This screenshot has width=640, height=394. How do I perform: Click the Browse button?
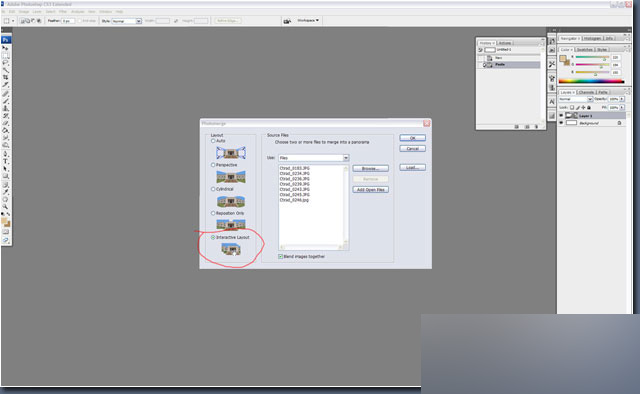click(371, 168)
